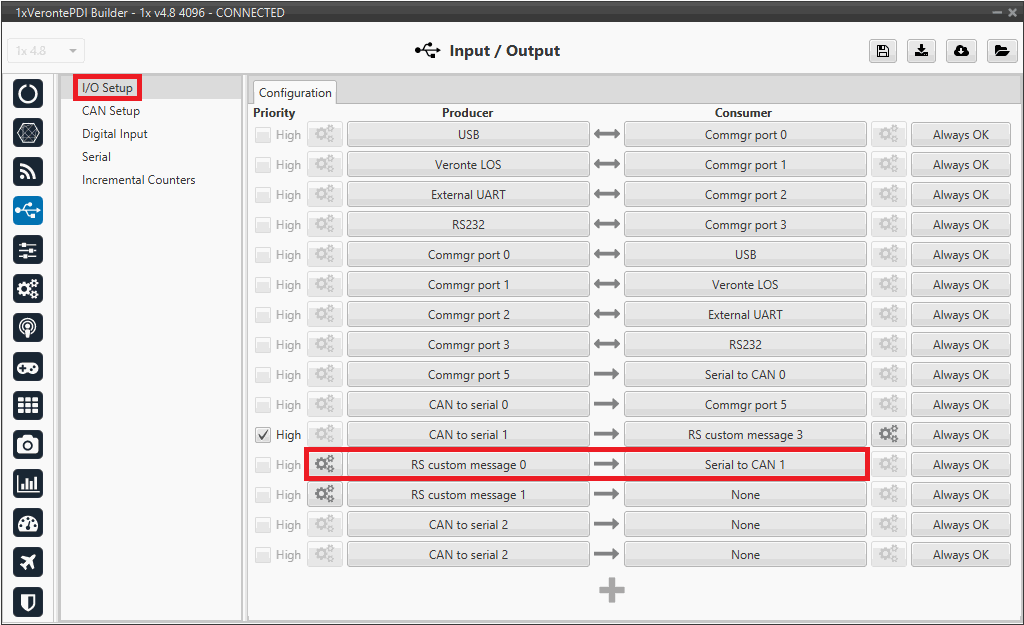Image resolution: width=1024 pixels, height=625 pixels.
Task: Click Always OK button for USB row
Action: 960,135
